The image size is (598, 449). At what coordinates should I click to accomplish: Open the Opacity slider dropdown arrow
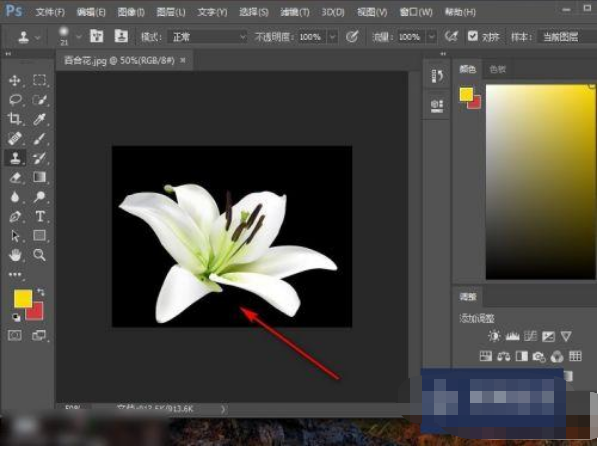coord(332,37)
